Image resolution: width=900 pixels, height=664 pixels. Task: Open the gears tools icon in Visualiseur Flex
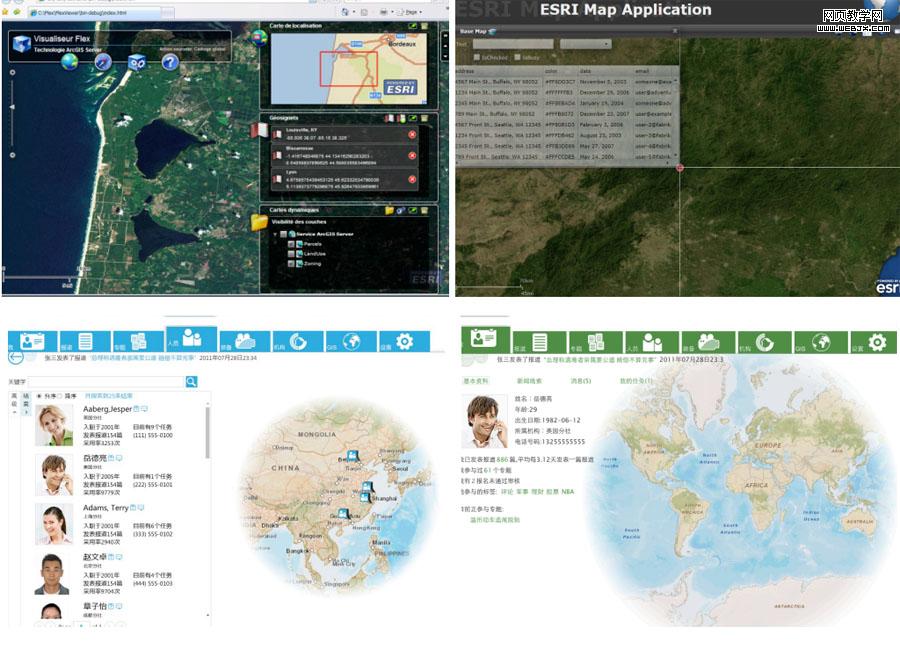(137, 63)
